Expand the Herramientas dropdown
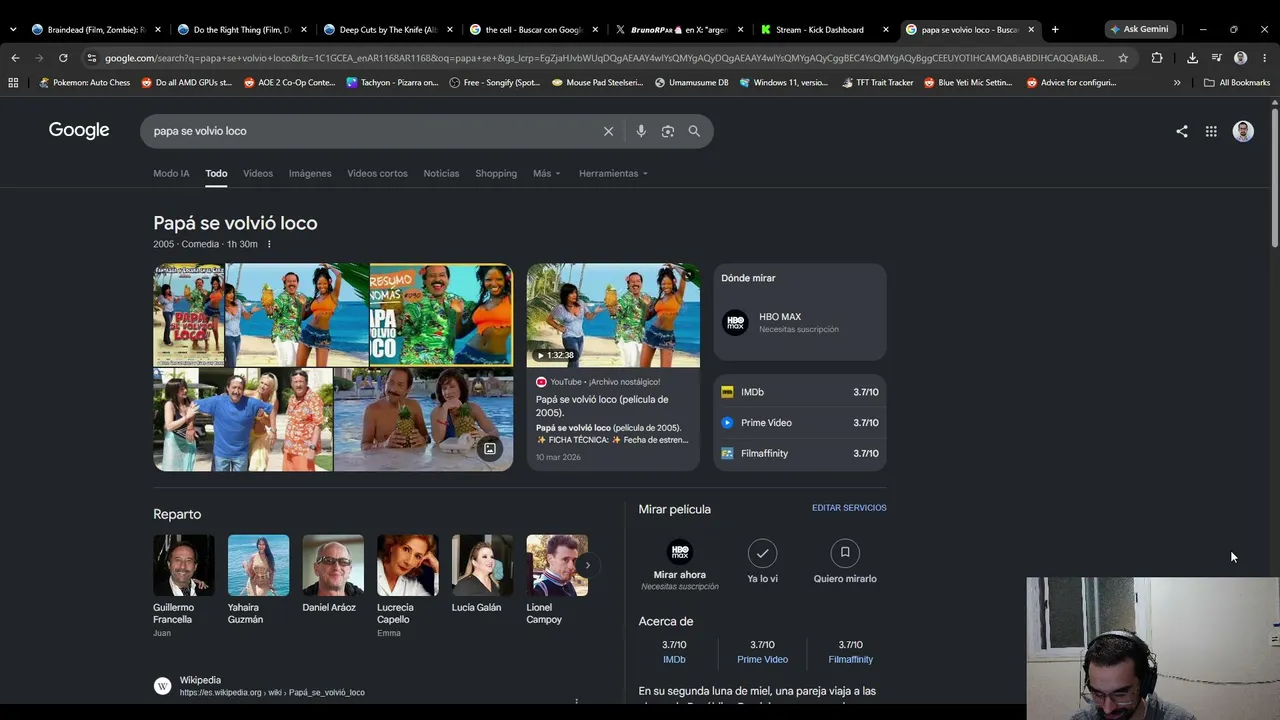 [613, 173]
